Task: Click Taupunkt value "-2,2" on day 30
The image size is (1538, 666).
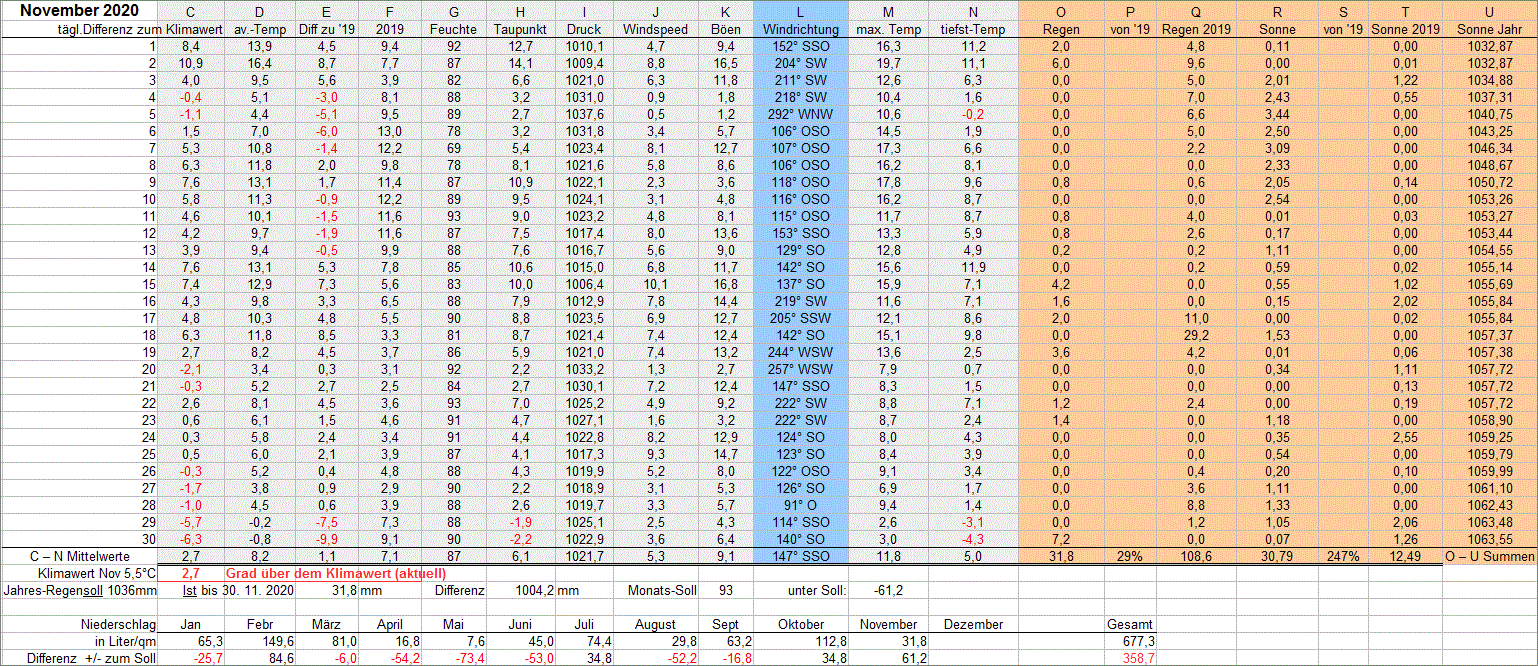Action: coord(520,539)
